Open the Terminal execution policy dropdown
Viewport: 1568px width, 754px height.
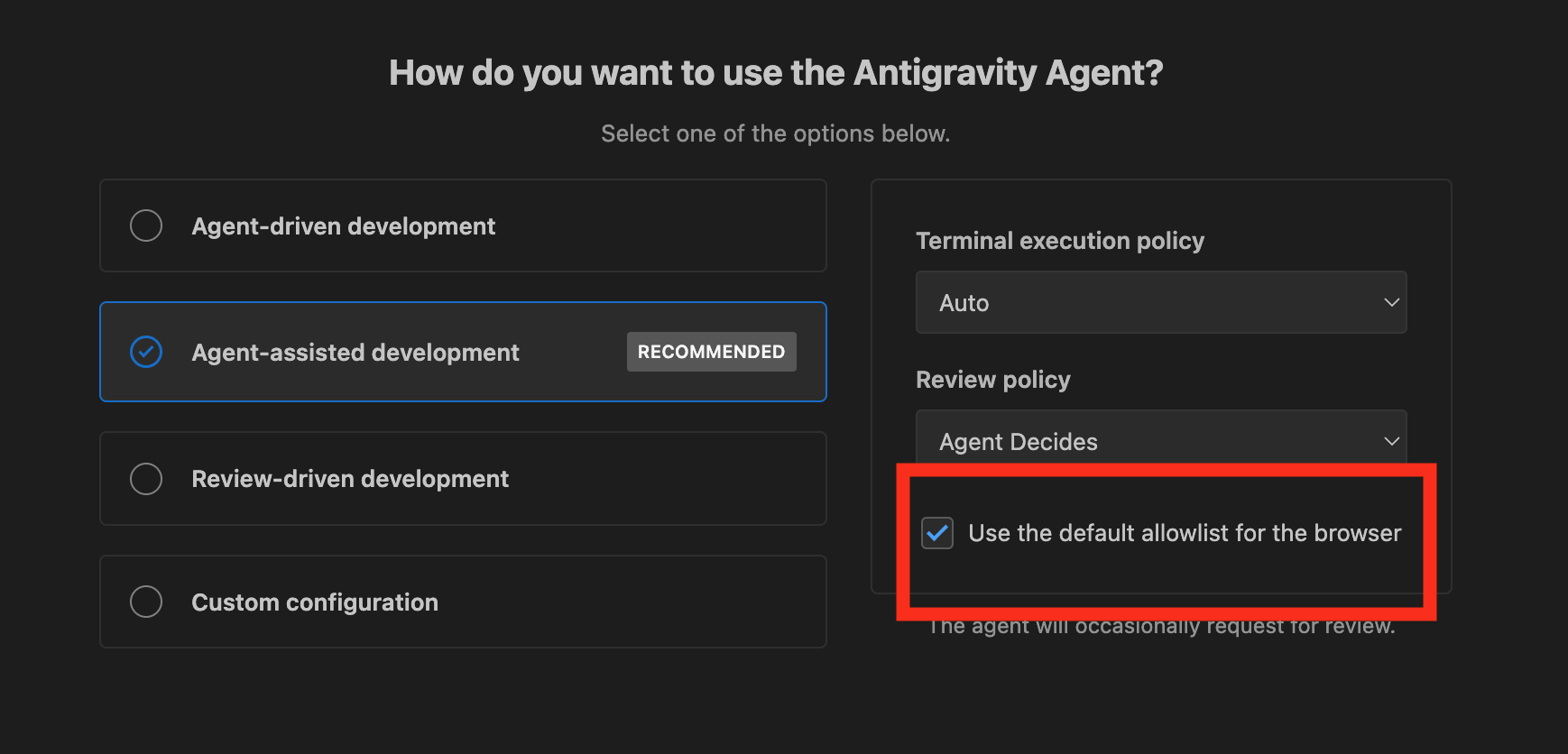click(1161, 302)
